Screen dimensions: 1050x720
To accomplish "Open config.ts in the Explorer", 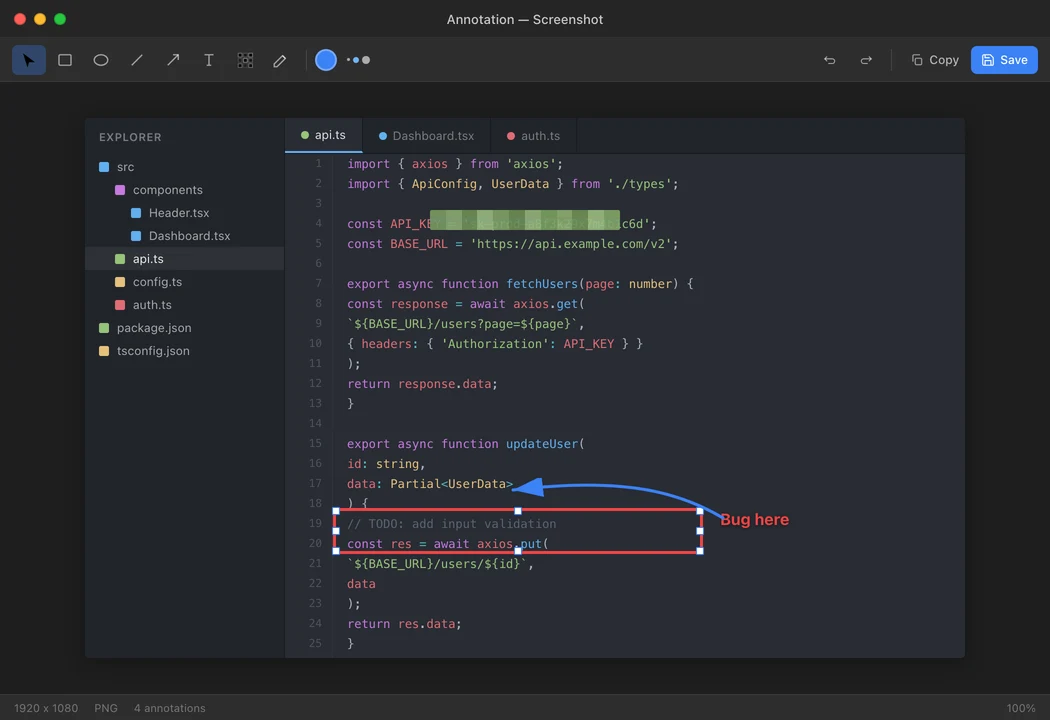I will click(184, 282).
